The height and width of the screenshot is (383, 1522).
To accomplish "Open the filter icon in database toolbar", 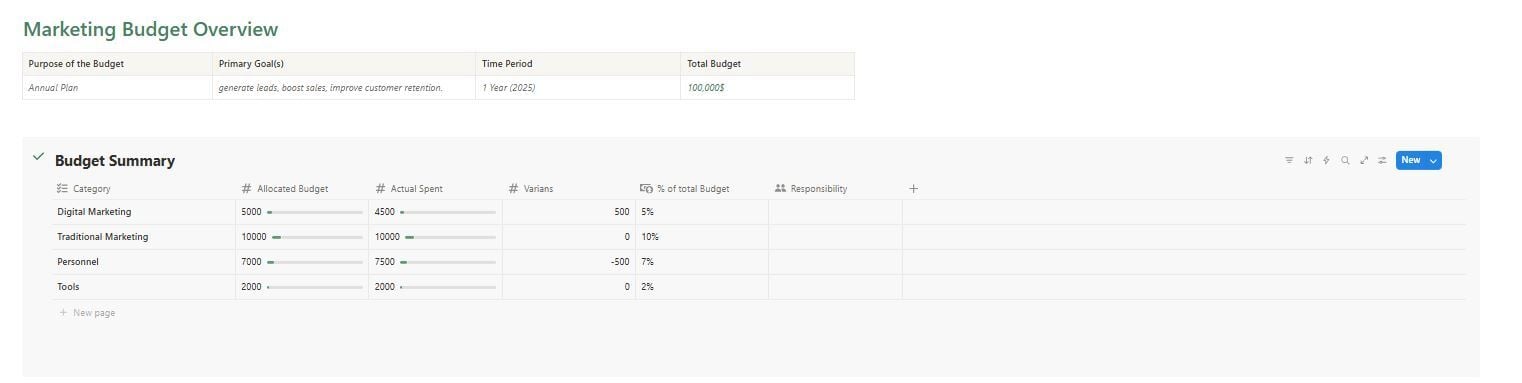I will (1289, 160).
